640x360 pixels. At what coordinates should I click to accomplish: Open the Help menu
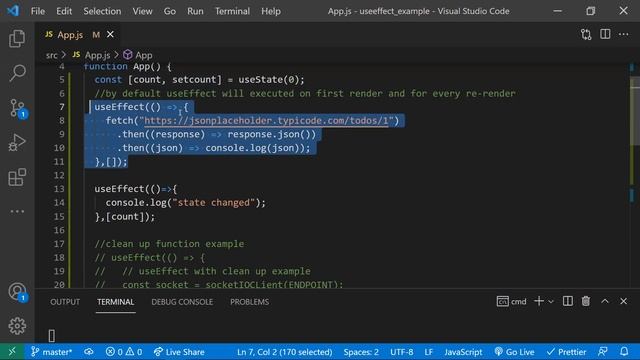click(x=271, y=11)
